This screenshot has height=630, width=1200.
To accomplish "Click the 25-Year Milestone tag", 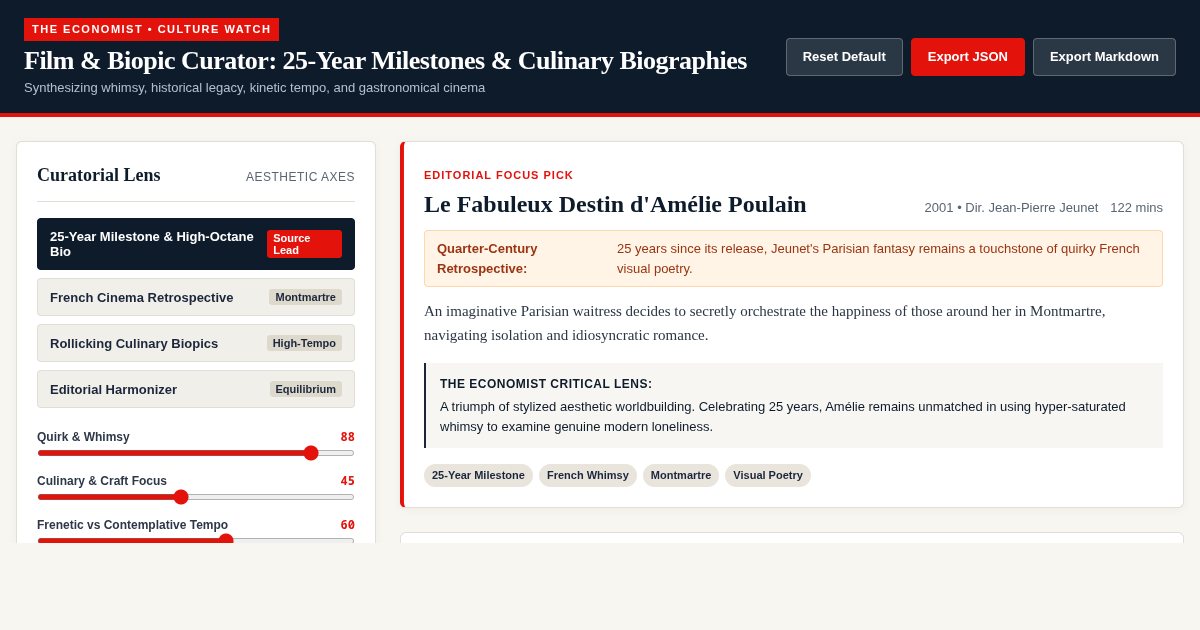I will (478, 475).
